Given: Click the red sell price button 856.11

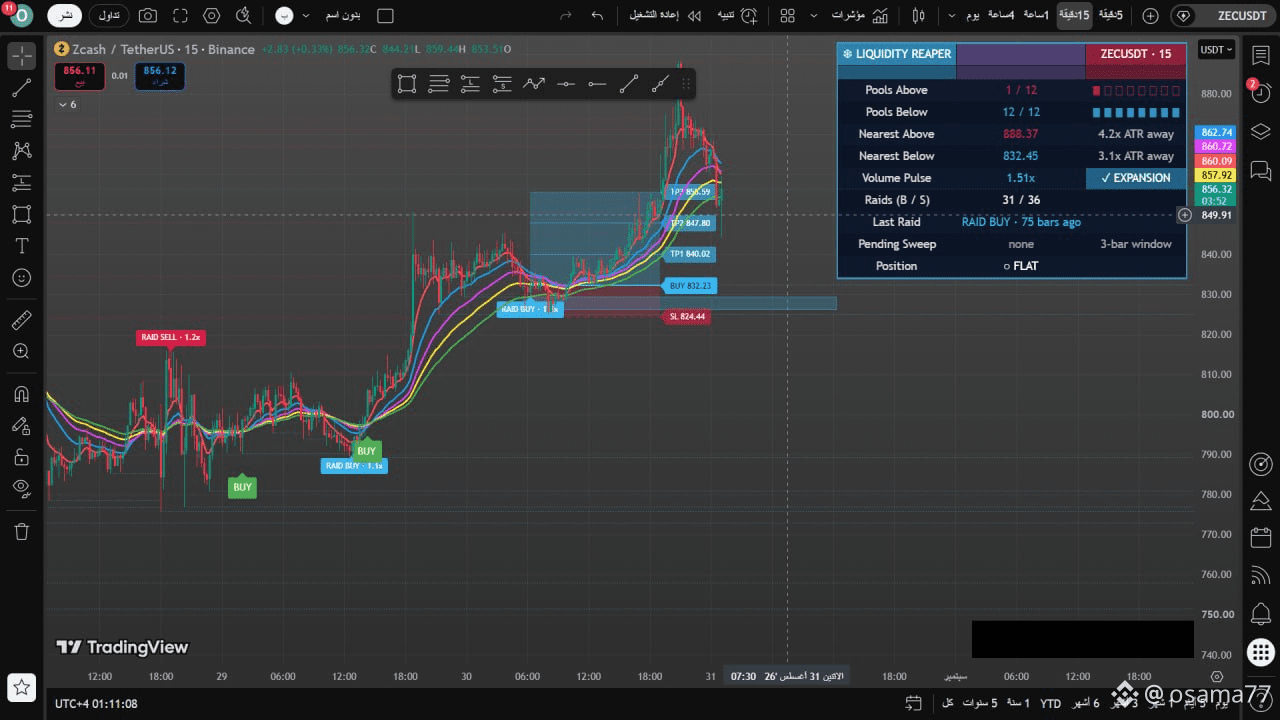Looking at the screenshot, I should coord(79,75).
